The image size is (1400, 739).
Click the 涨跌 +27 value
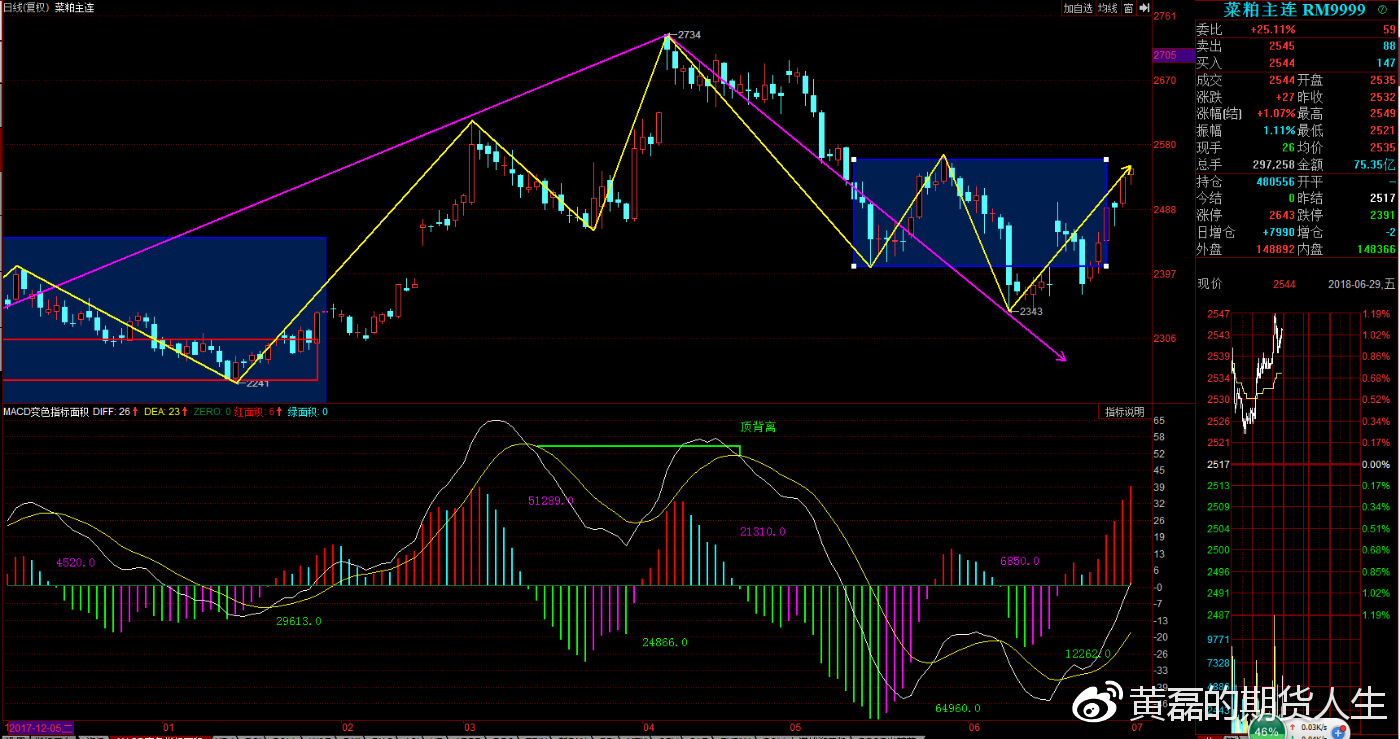pos(1285,97)
